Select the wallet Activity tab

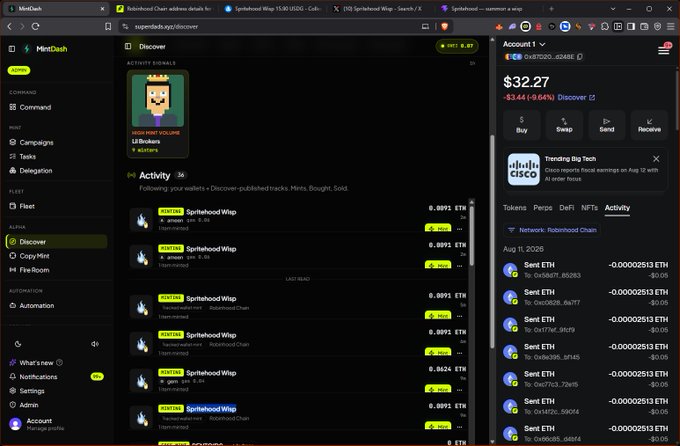pyautogui.click(x=617, y=208)
